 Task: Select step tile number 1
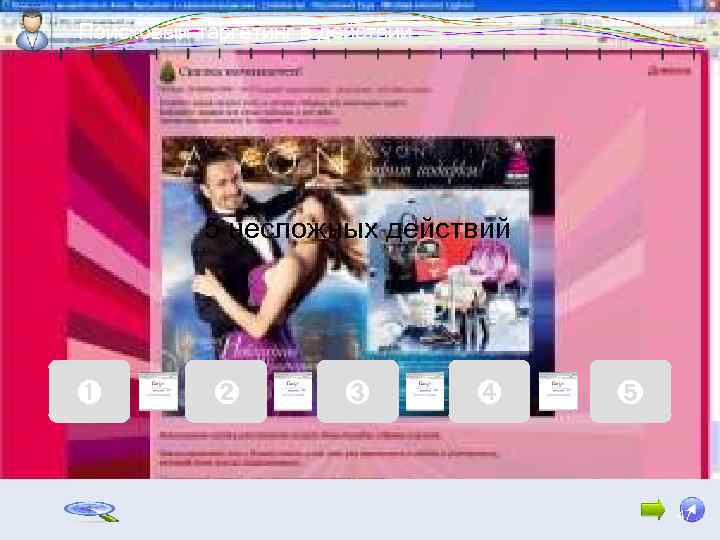coord(90,391)
